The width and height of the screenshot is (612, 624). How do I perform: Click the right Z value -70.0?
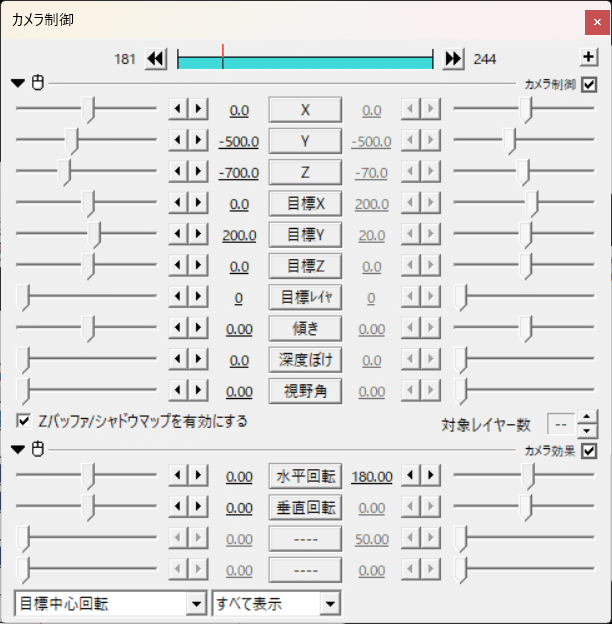pyautogui.click(x=371, y=173)
